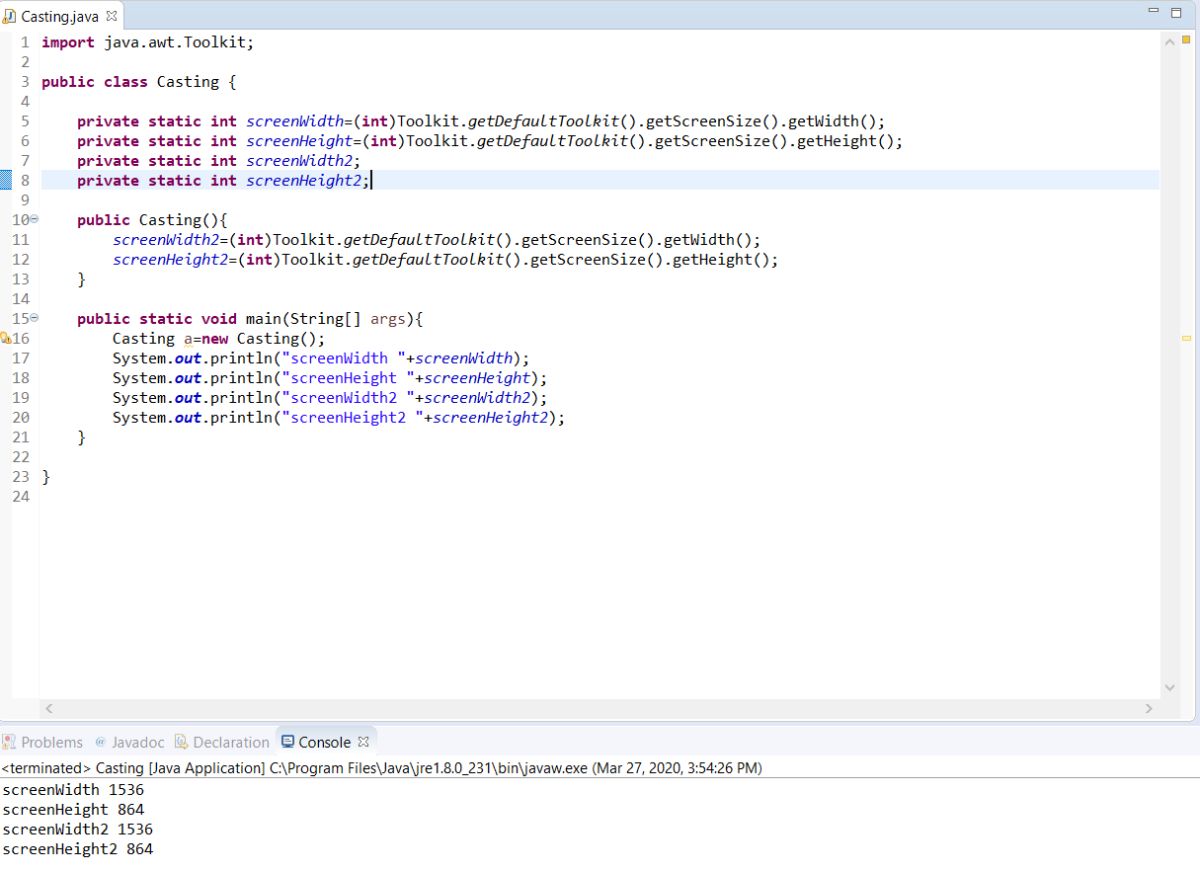Click the warning marker on line 16
This screenshot has width=1200, height=872.
(x=6, y=338)
